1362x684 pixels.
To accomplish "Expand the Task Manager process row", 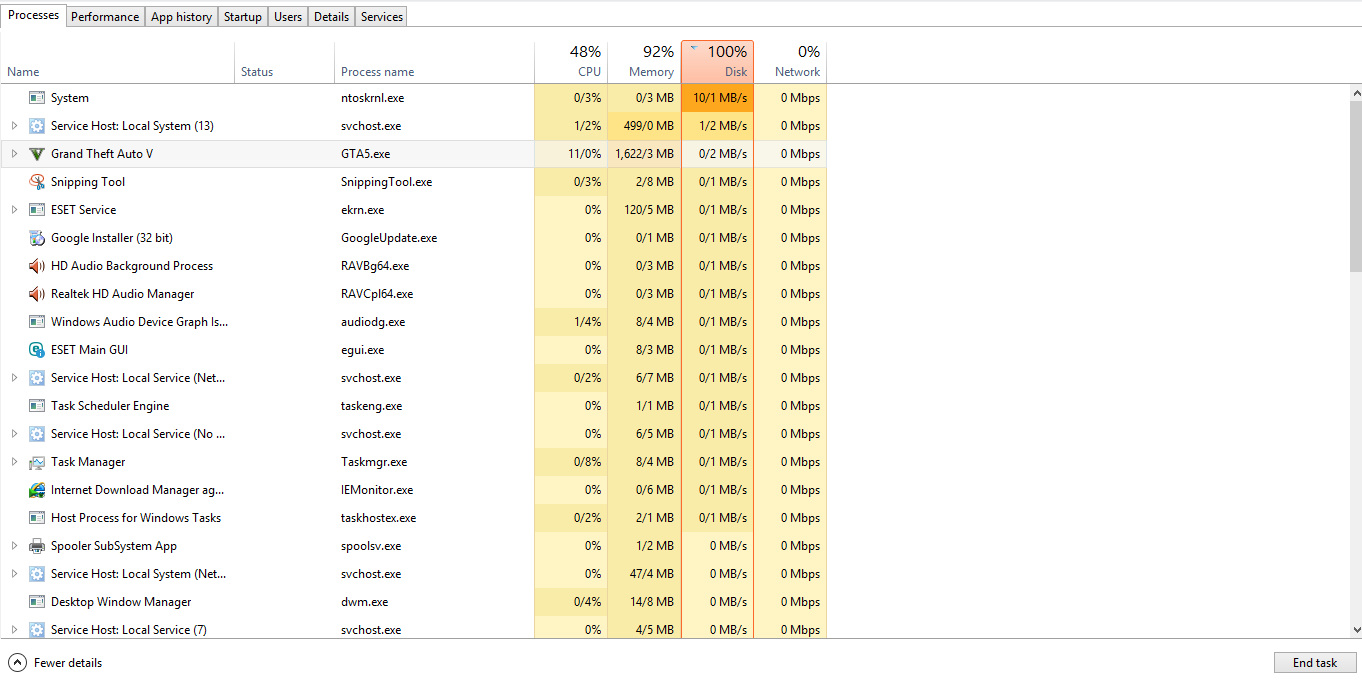I will (14, 462).
